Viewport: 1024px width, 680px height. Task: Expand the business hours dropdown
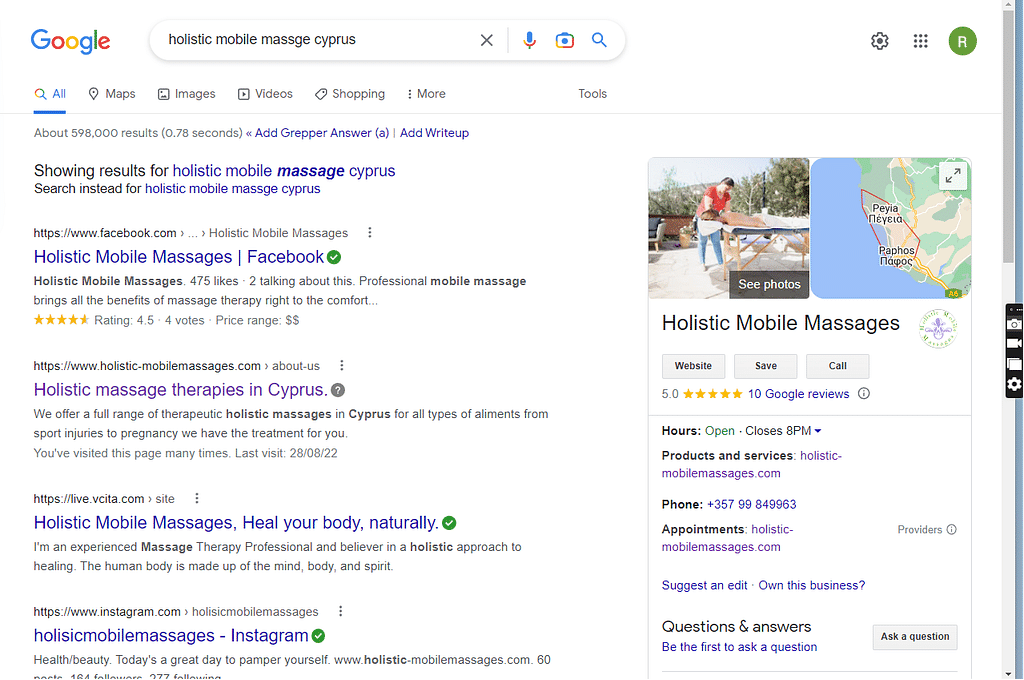click(818, 431)
